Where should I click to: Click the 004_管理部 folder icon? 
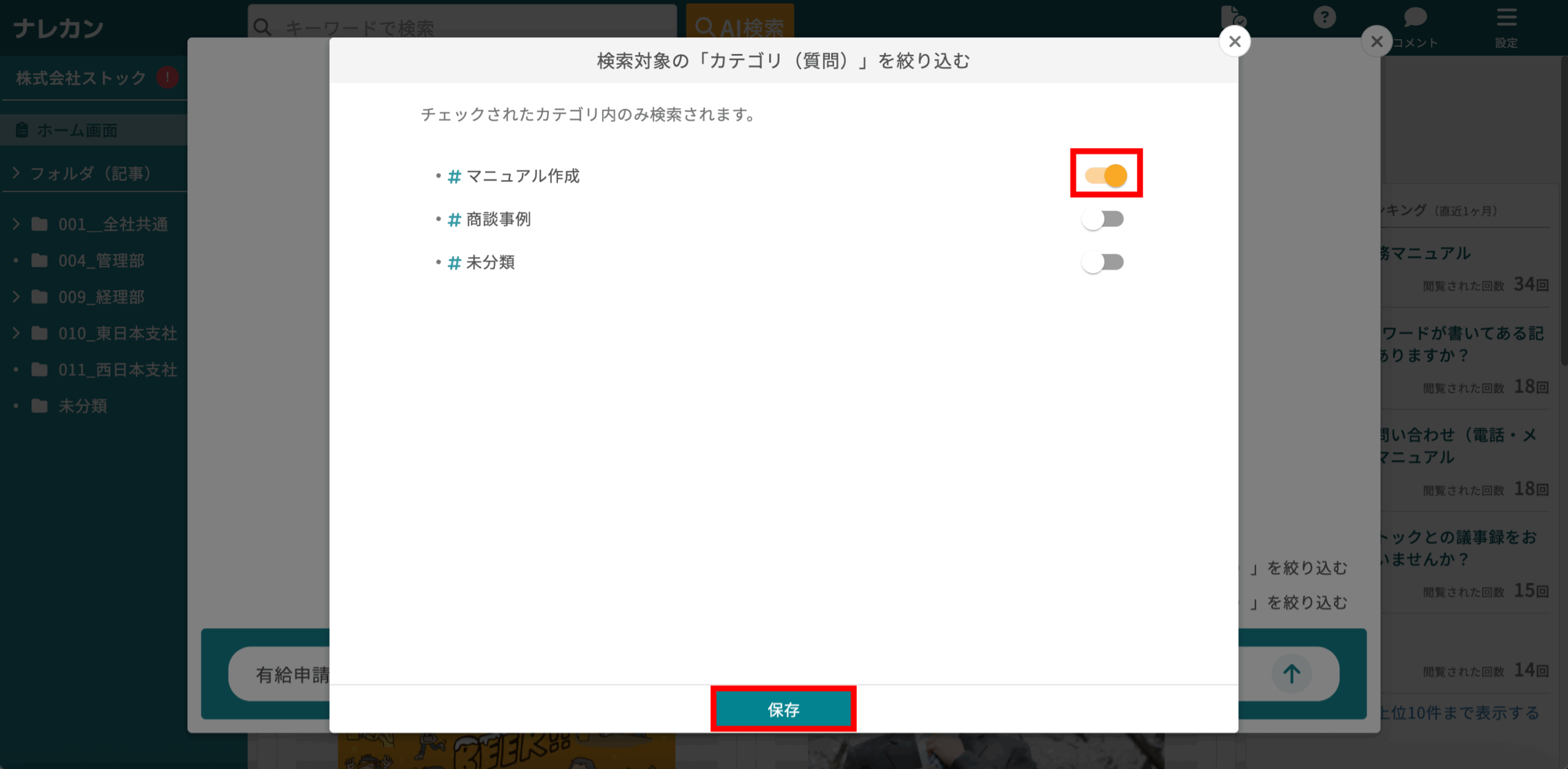coord(40,261)
